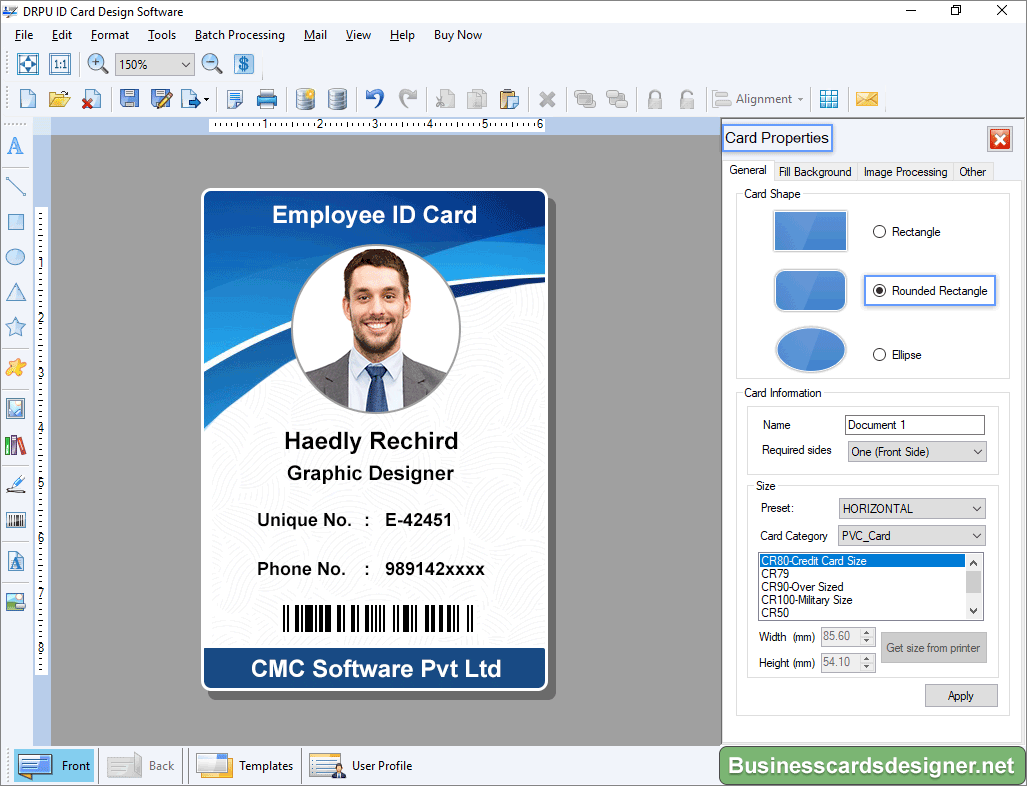Viewport: 1027px width, 786px height.
Task: Click the Lock padlock icon
Action: [654, 99]
